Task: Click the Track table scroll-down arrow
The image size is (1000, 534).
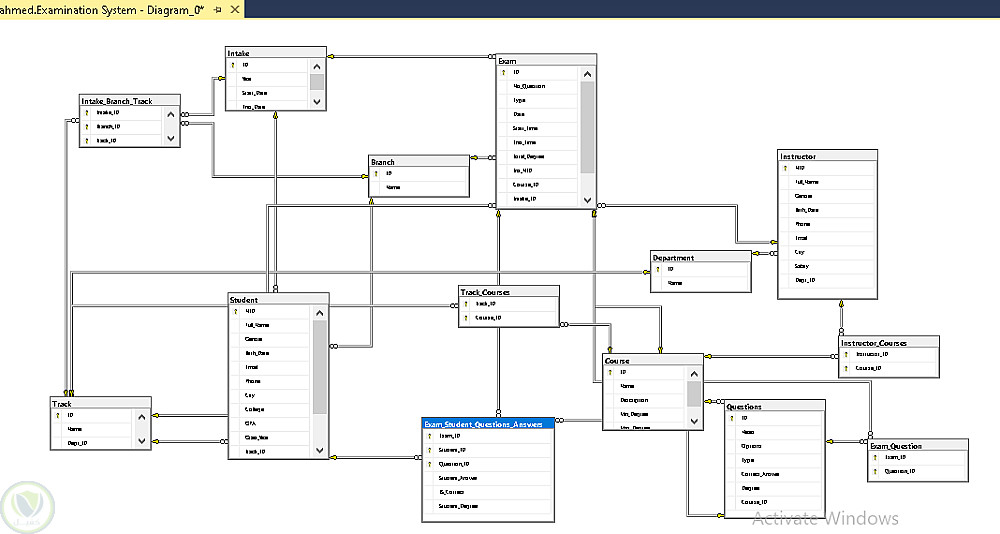Action: (x=142, y=440)
